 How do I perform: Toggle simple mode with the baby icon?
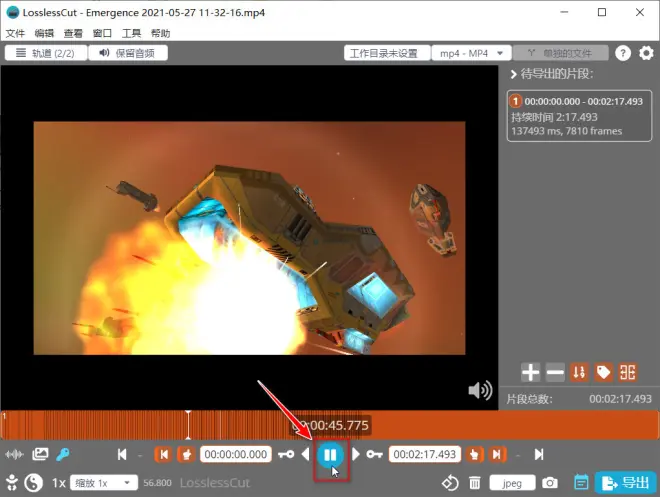click(12, 482)
